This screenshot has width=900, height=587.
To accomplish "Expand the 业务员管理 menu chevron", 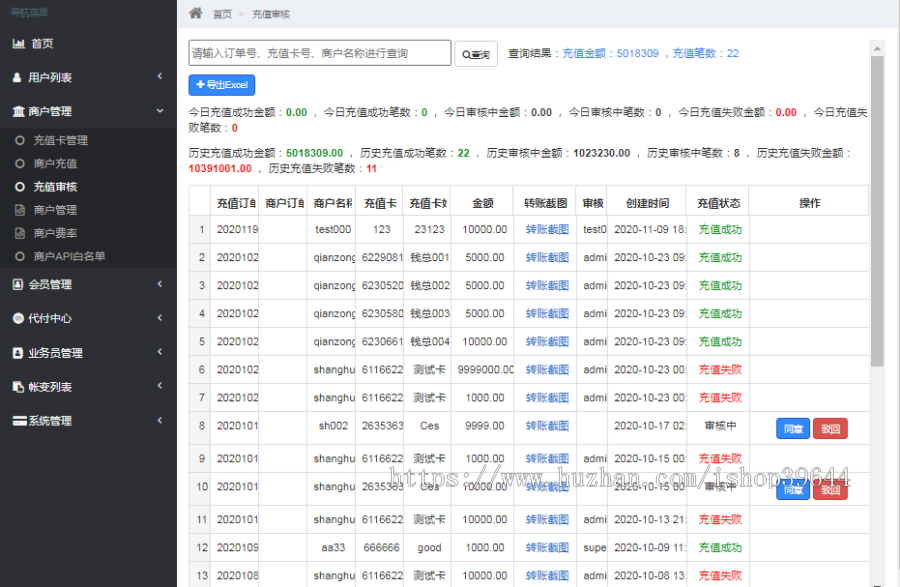I will pyautogui.click(x=160, y=352).
